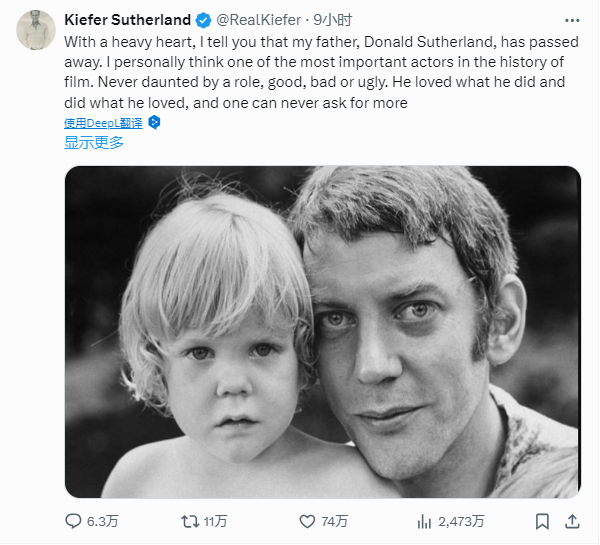Screen dimensions: 600x545
Task: Like the tweet with the heart icon
Action: (x=307, y=521)
